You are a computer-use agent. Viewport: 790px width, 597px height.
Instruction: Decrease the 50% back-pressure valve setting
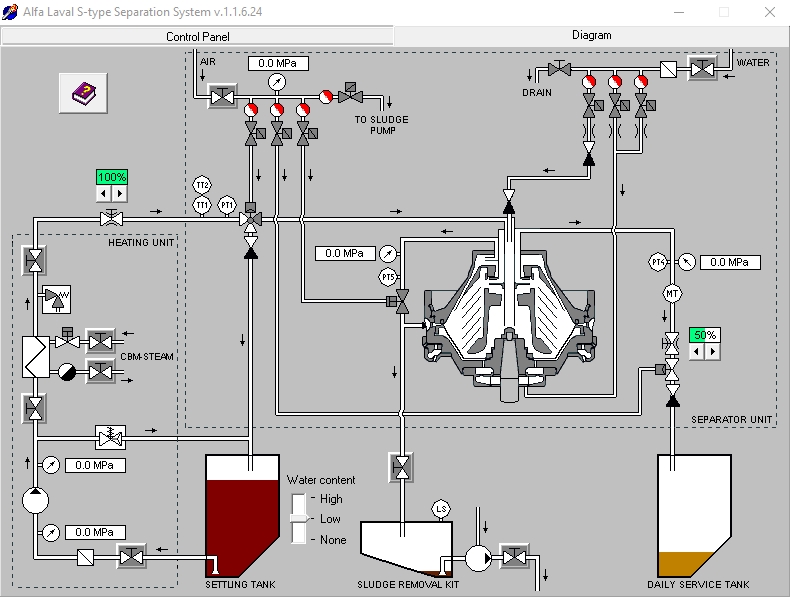(x=696, y=352)
